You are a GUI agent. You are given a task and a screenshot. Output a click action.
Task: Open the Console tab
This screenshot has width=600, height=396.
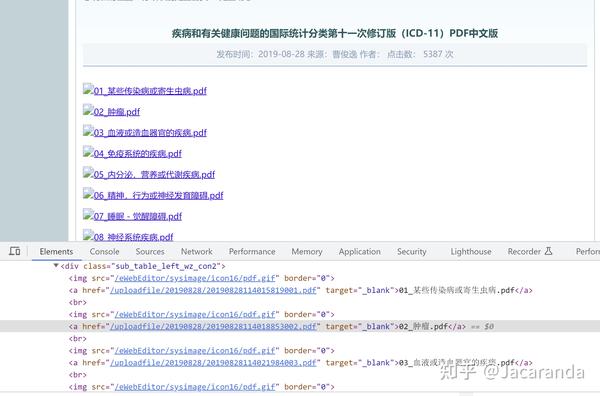coord(104,251)
